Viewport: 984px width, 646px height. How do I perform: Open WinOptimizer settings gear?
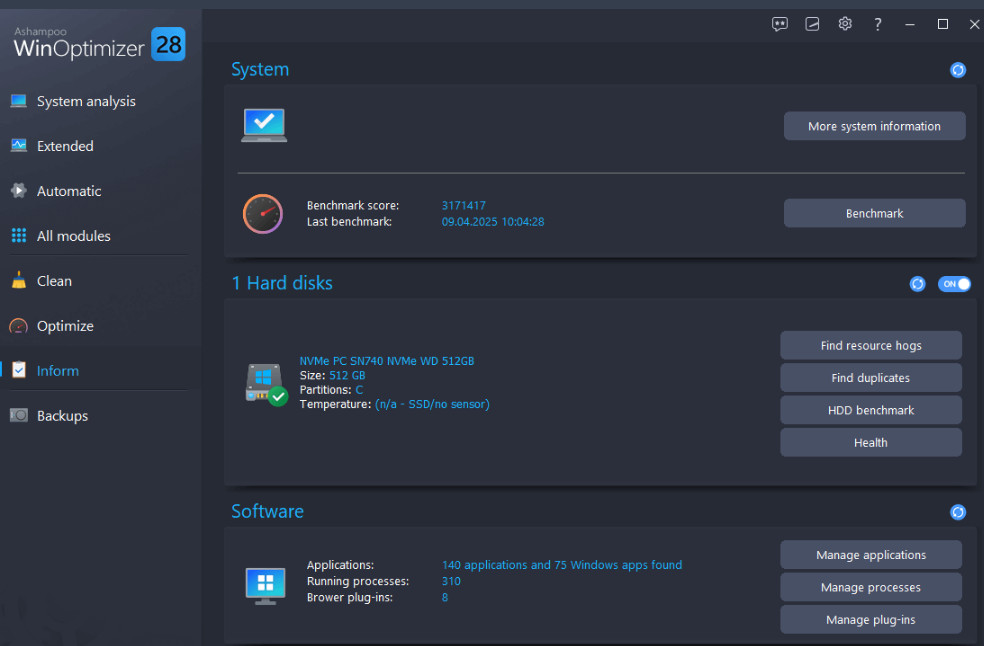pos(845,24)
